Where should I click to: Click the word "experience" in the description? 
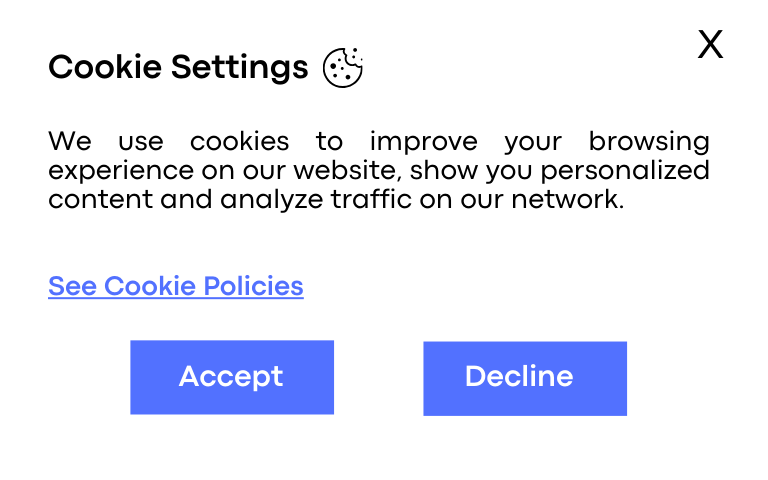click(x=121, y=172)
